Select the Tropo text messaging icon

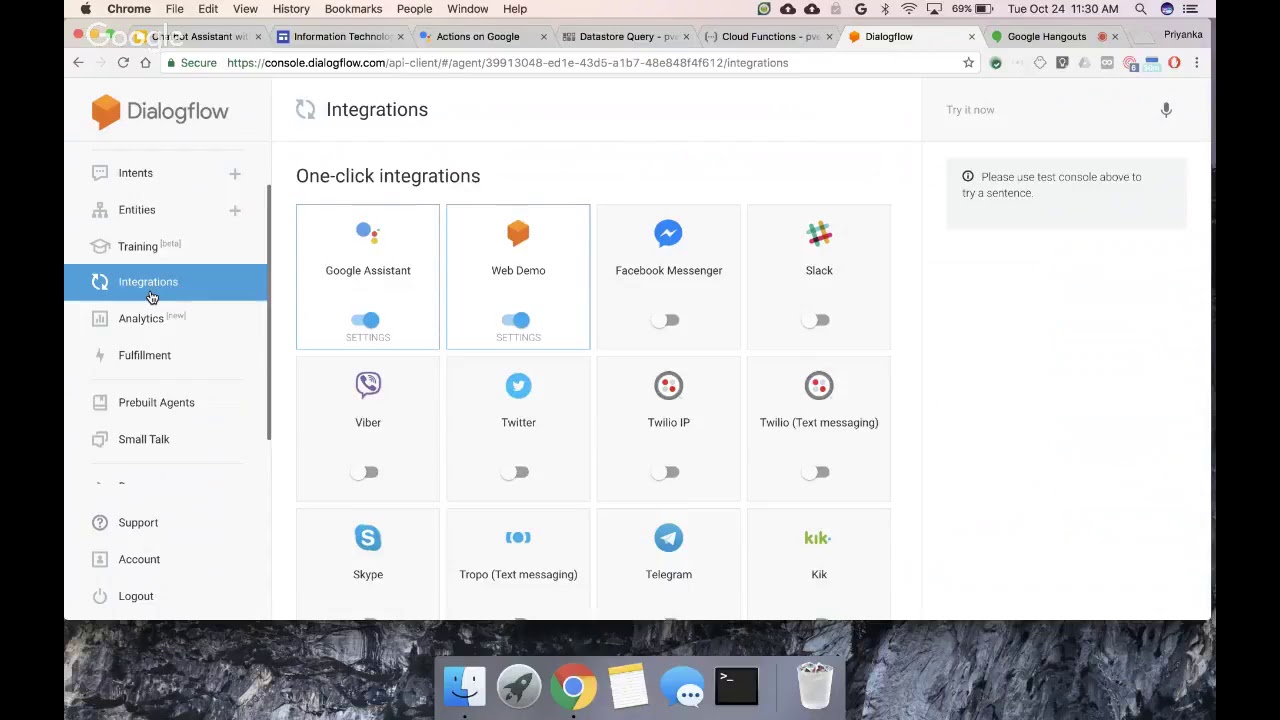[x=518, y=537]
